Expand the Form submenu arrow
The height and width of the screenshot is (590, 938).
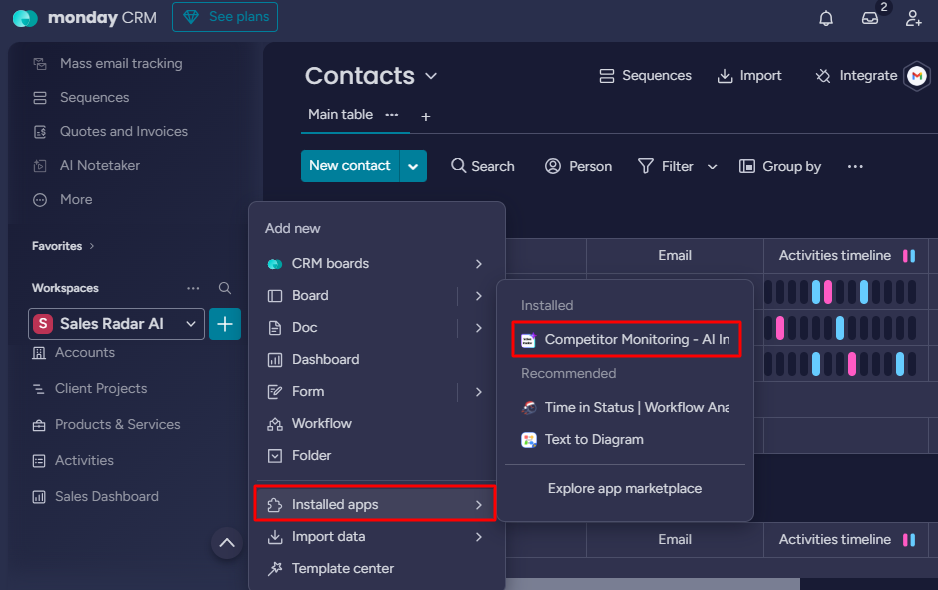coord(479,392)
